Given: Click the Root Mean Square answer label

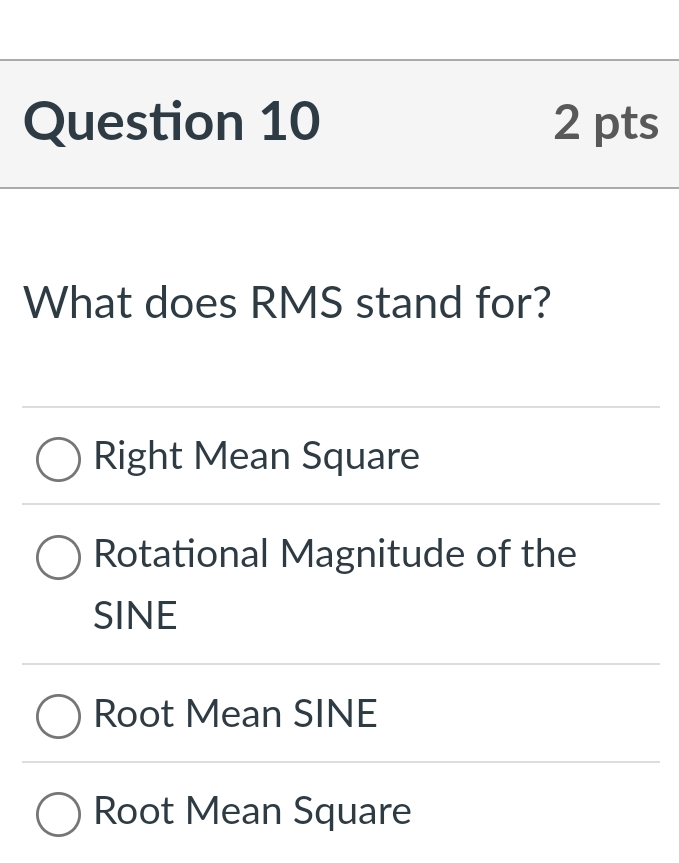Looking at the screenshot, I should pyautogui.click(x=251, y=812).
